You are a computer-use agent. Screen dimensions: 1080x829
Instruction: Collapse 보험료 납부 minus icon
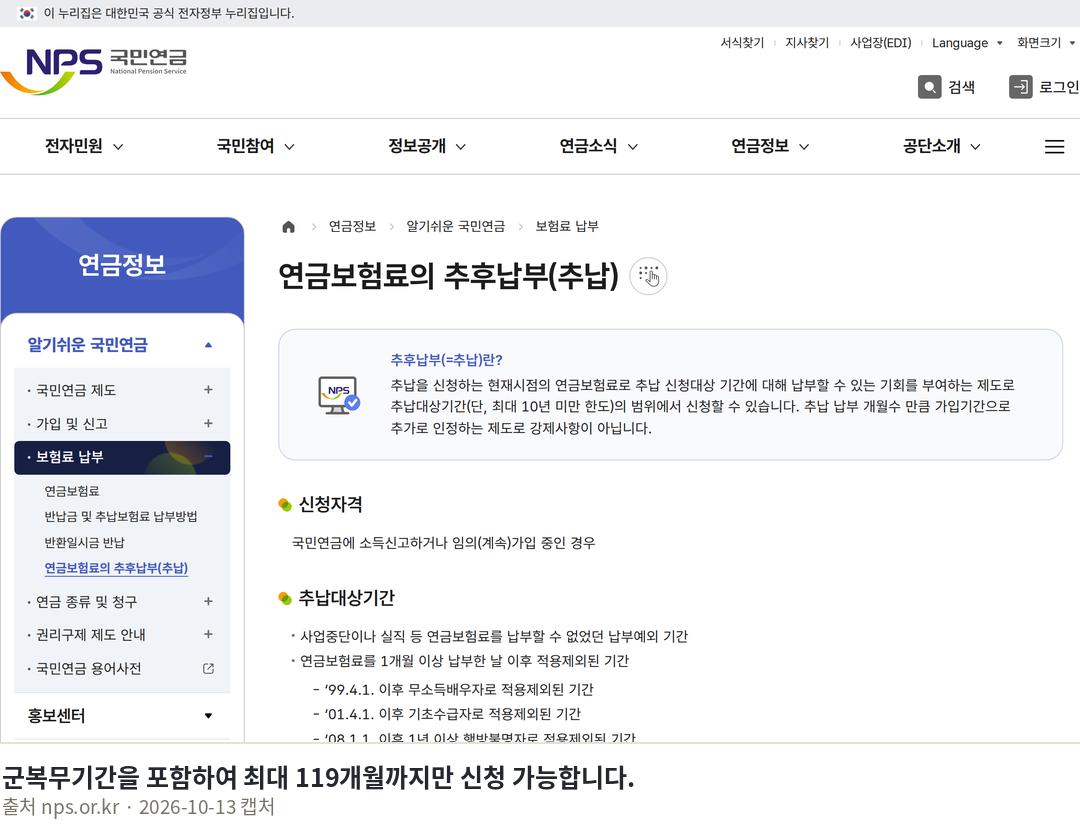click(x=208, y=457)
